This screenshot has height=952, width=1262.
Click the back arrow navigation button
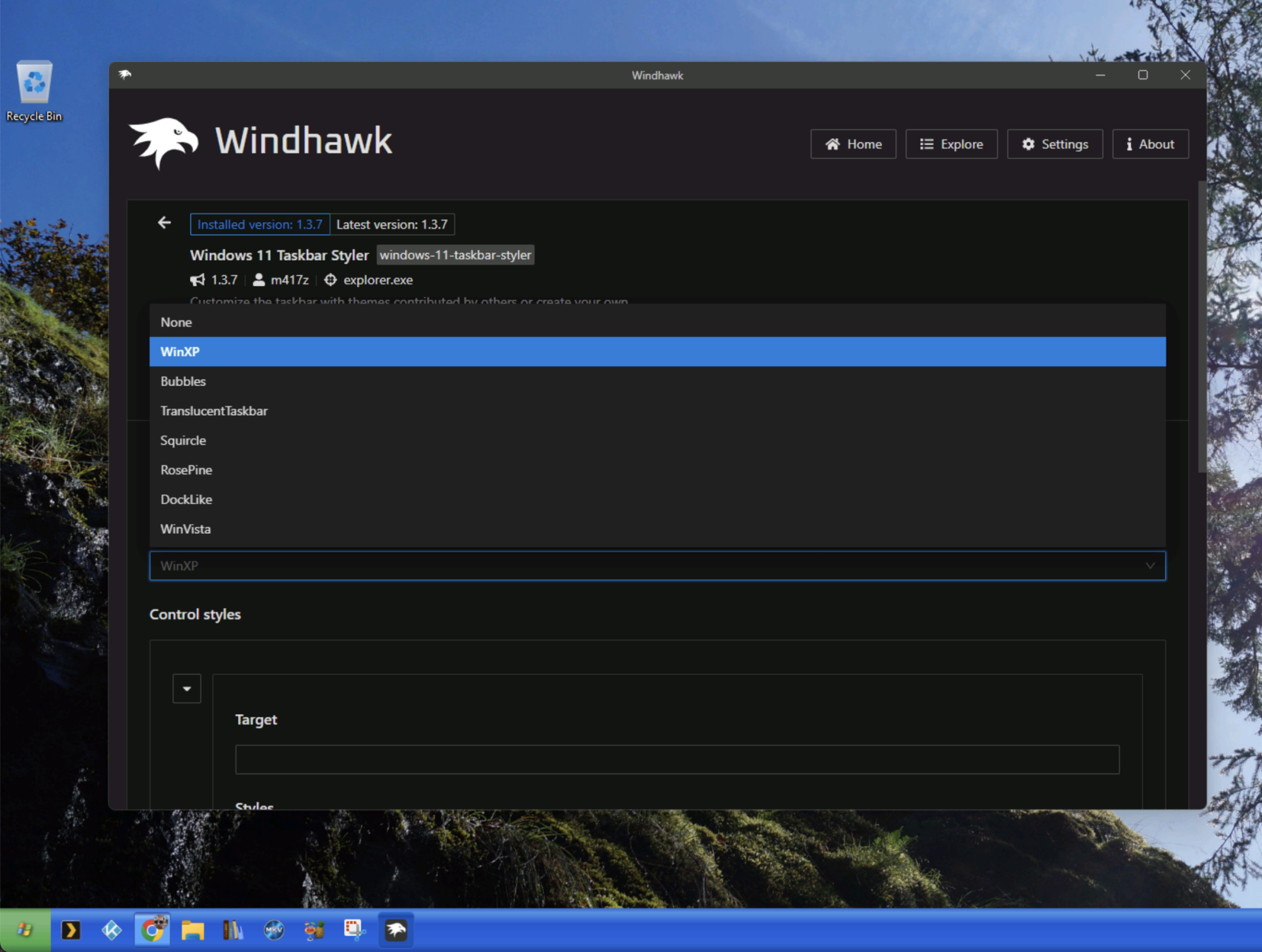coord(163,222)
